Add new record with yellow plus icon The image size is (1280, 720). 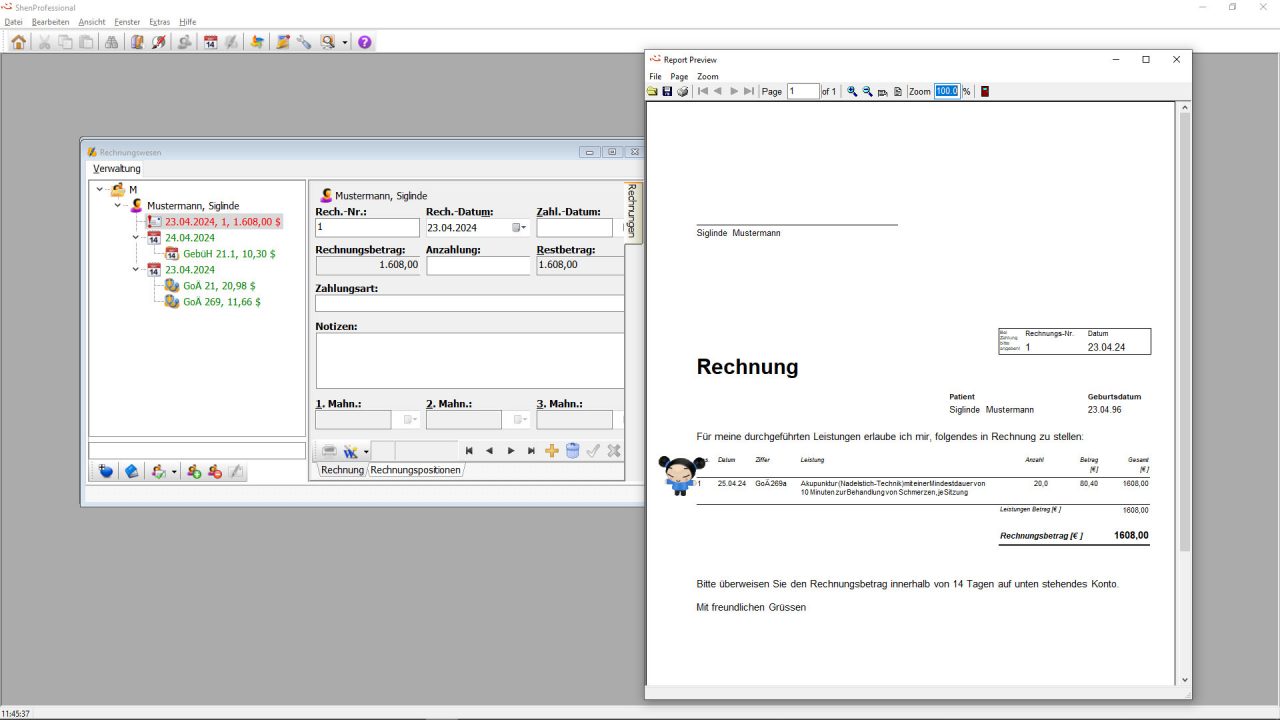click(552, 451)
